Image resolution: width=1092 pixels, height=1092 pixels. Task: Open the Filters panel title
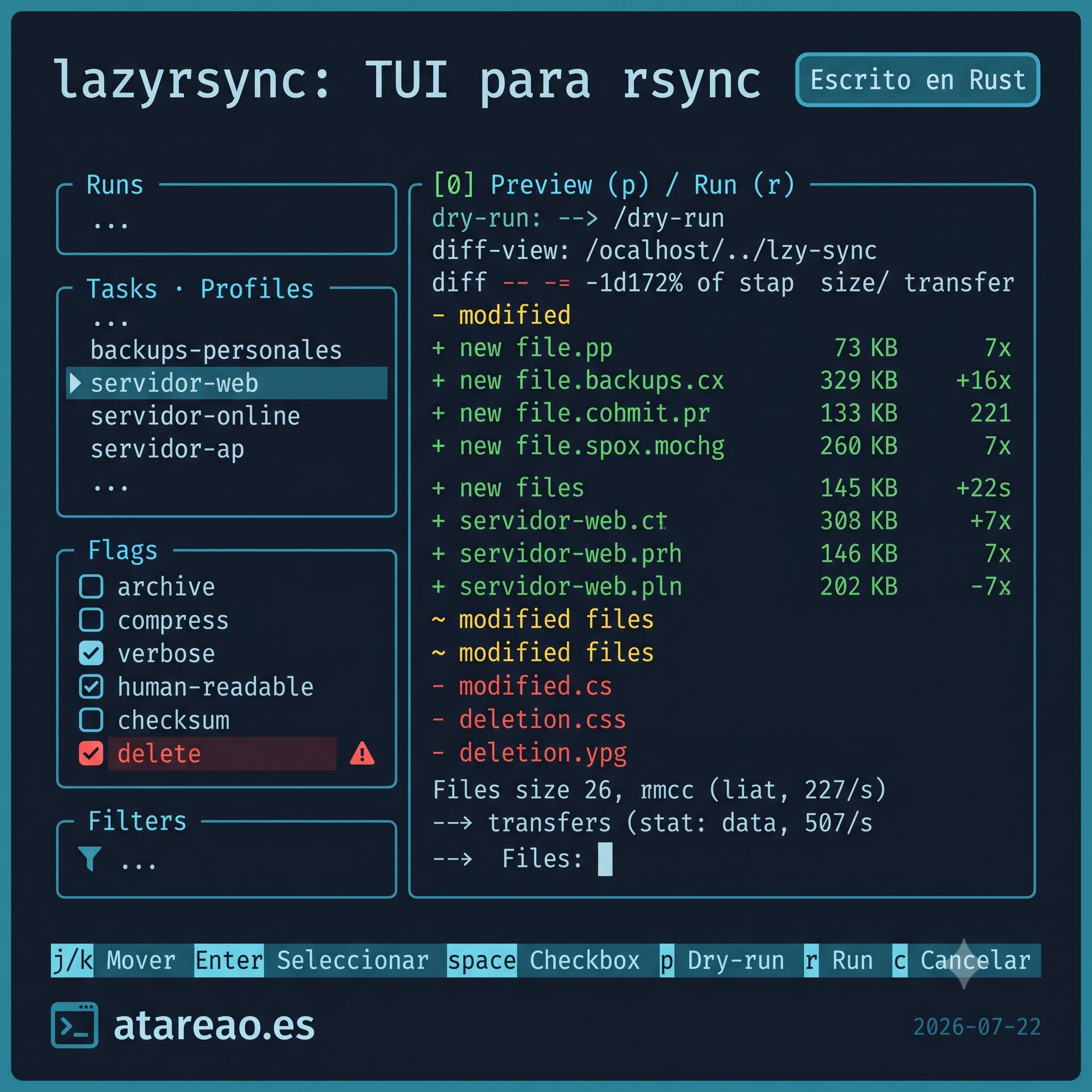click(138, 821)
